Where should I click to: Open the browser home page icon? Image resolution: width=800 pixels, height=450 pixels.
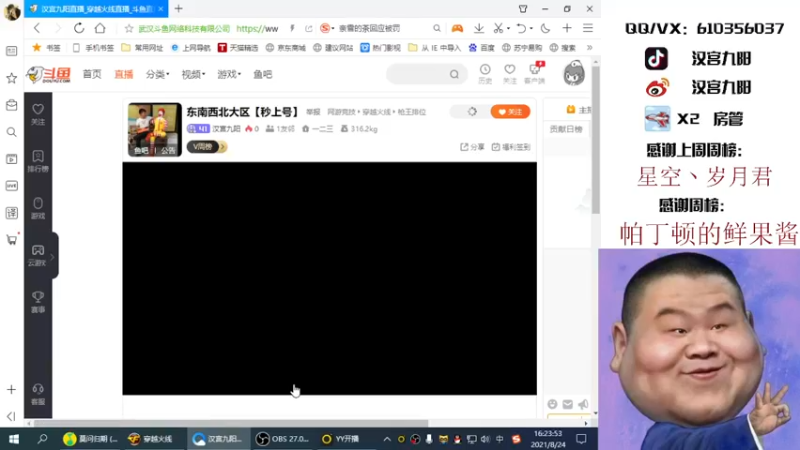[100, 28]
